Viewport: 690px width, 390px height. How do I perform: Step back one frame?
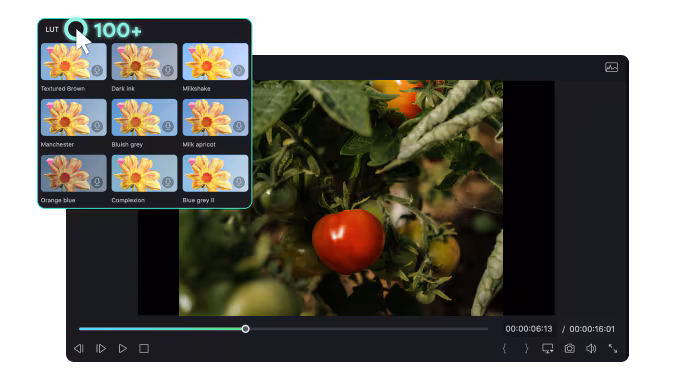pos(79,349)
